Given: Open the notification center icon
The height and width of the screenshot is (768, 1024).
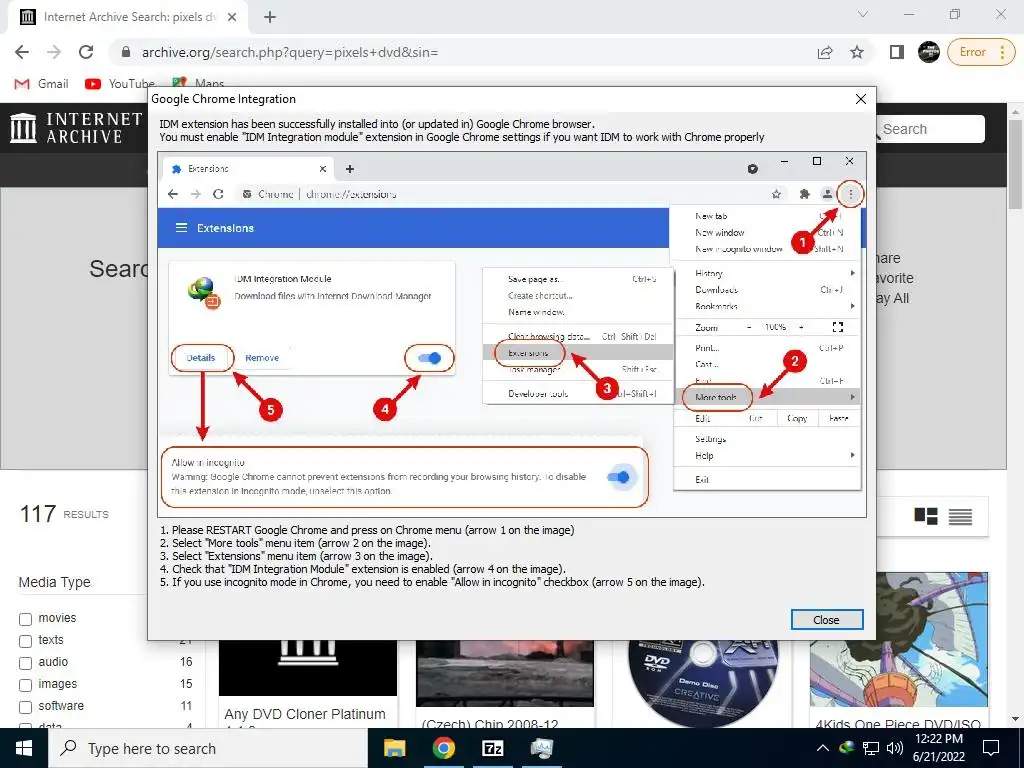Looking at the screenshot, I should pos(991,748).
